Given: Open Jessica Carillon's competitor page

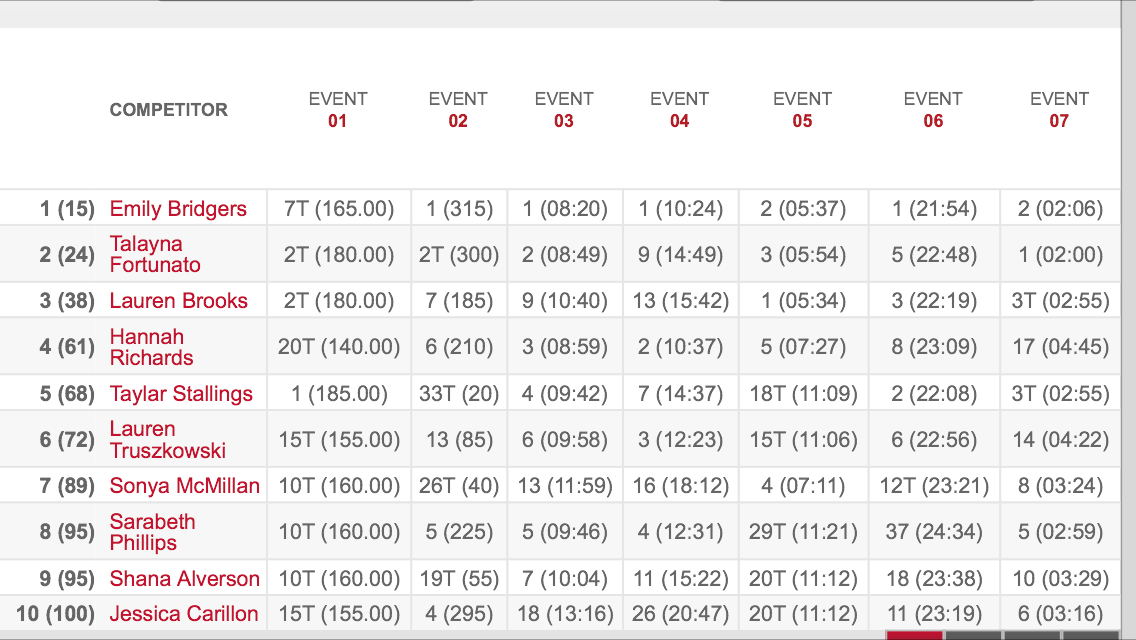Looking at the screenshot, I should tap(183, 614).
